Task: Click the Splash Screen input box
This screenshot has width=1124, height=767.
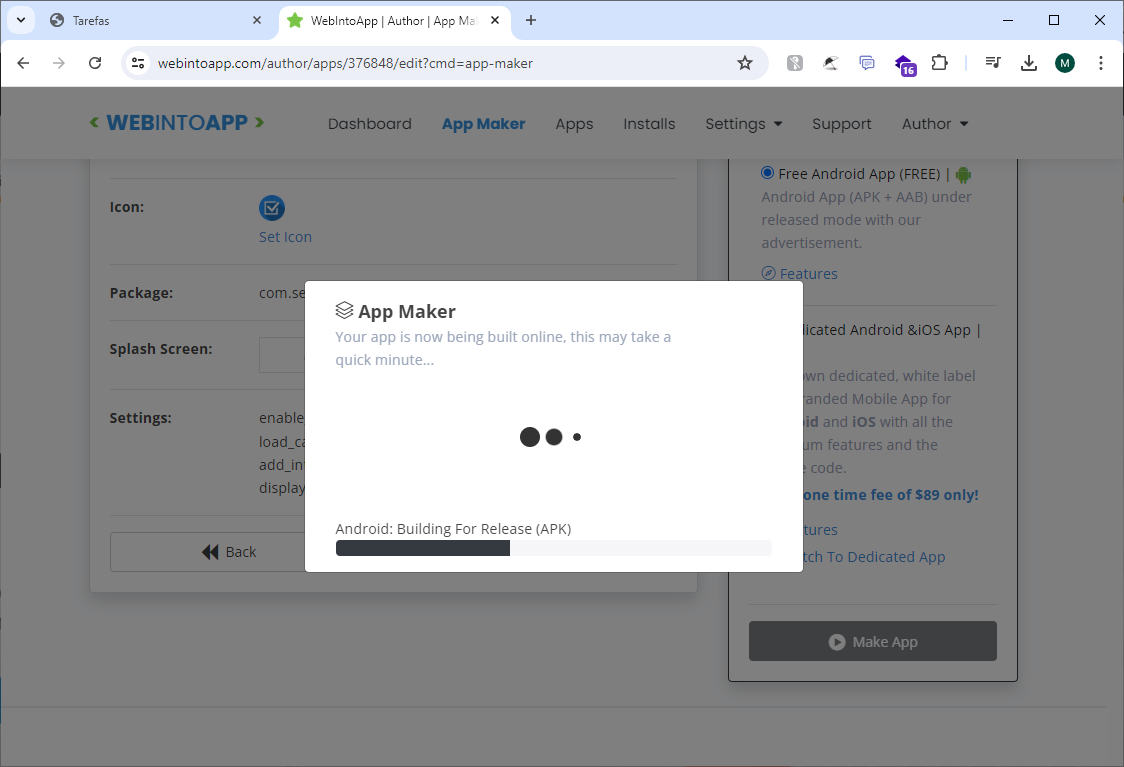Action: tap(282, 355)
